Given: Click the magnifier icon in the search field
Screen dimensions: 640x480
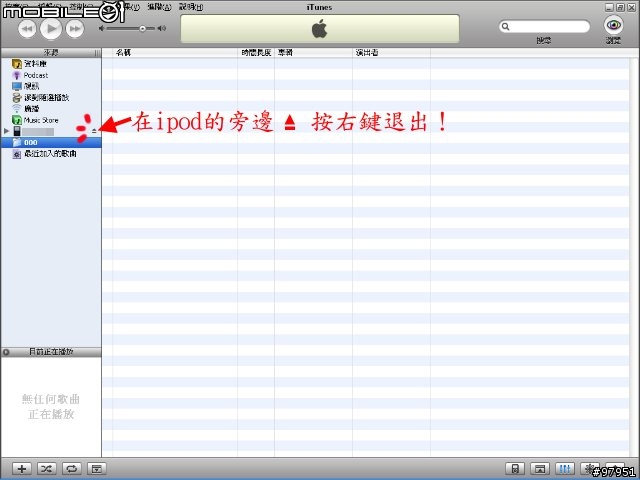Looking at the screenshot, I should coord(506,27).
